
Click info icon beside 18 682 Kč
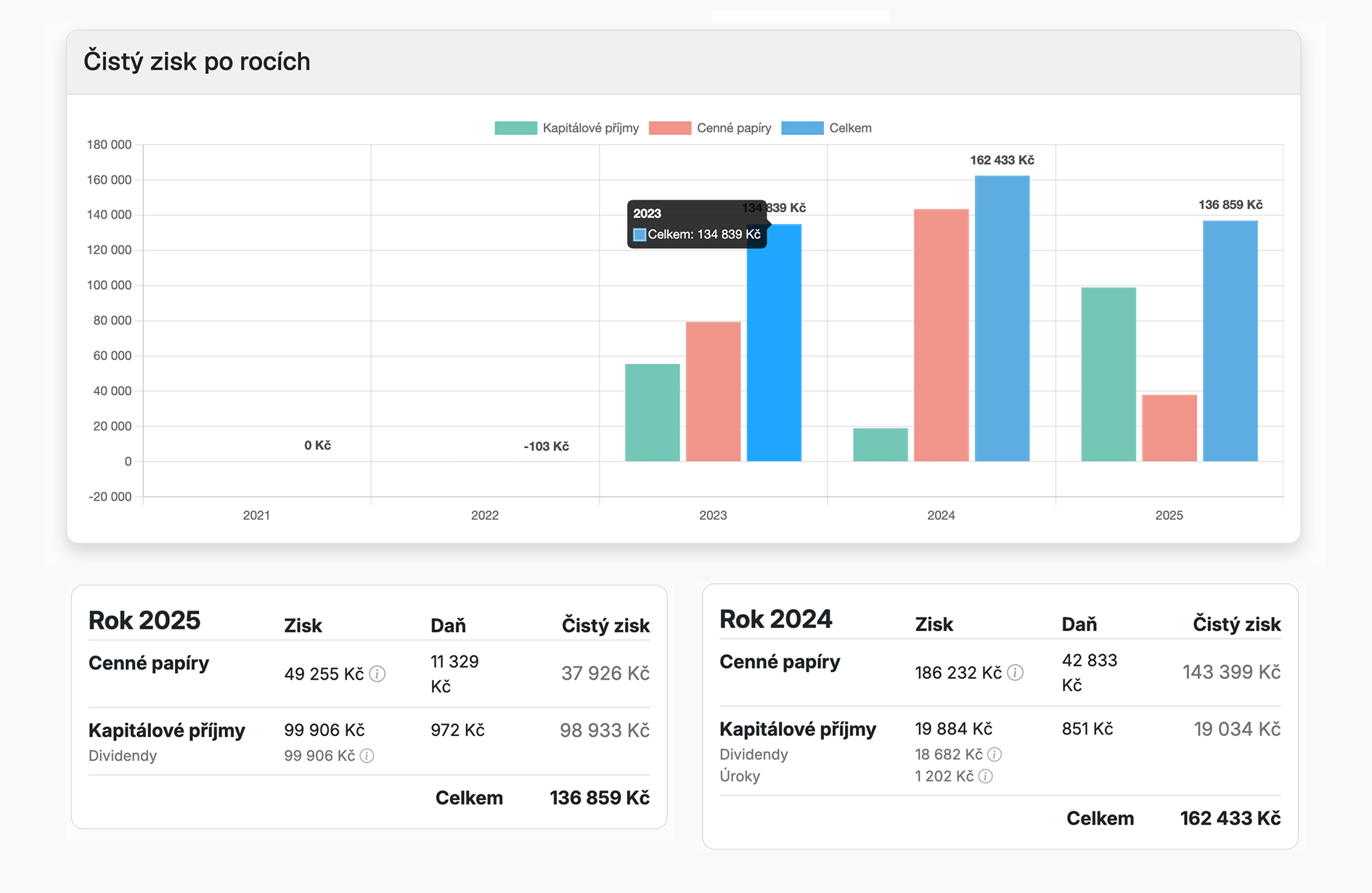(995, 754)
